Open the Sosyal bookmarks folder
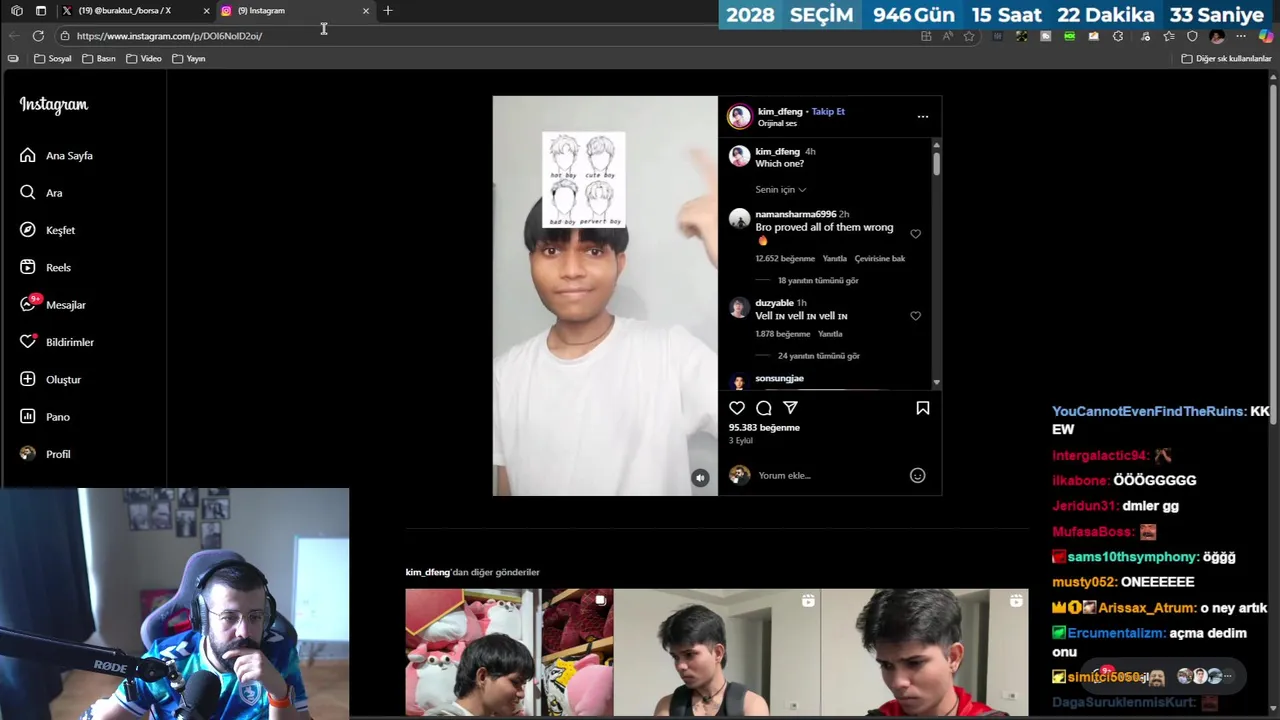 point(53,59)
